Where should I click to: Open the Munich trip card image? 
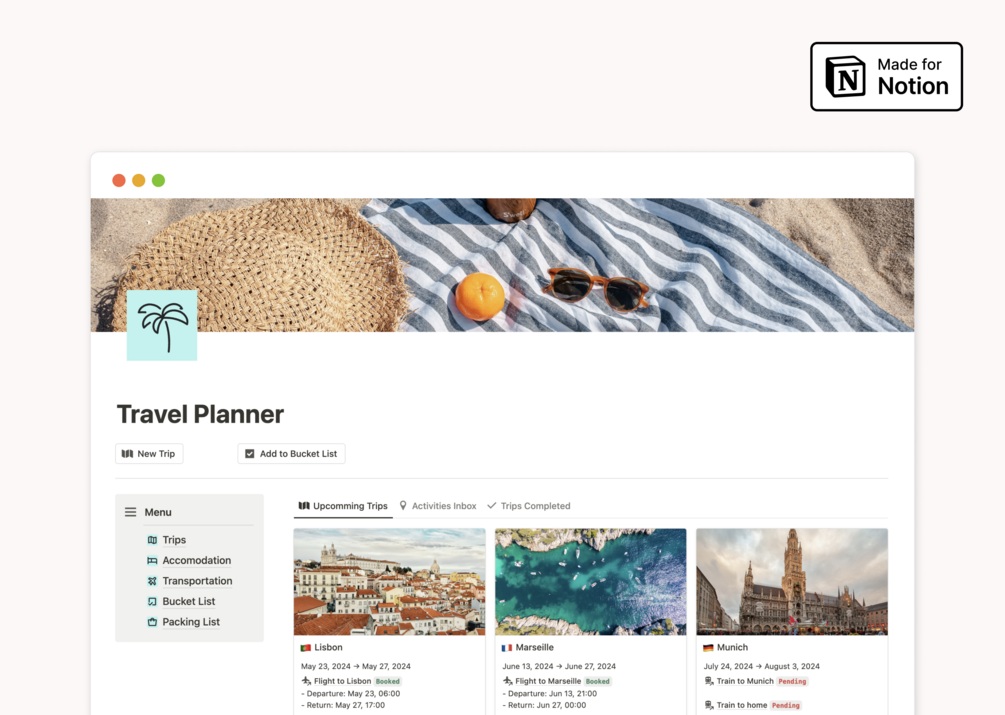click(x=792, y=582)
